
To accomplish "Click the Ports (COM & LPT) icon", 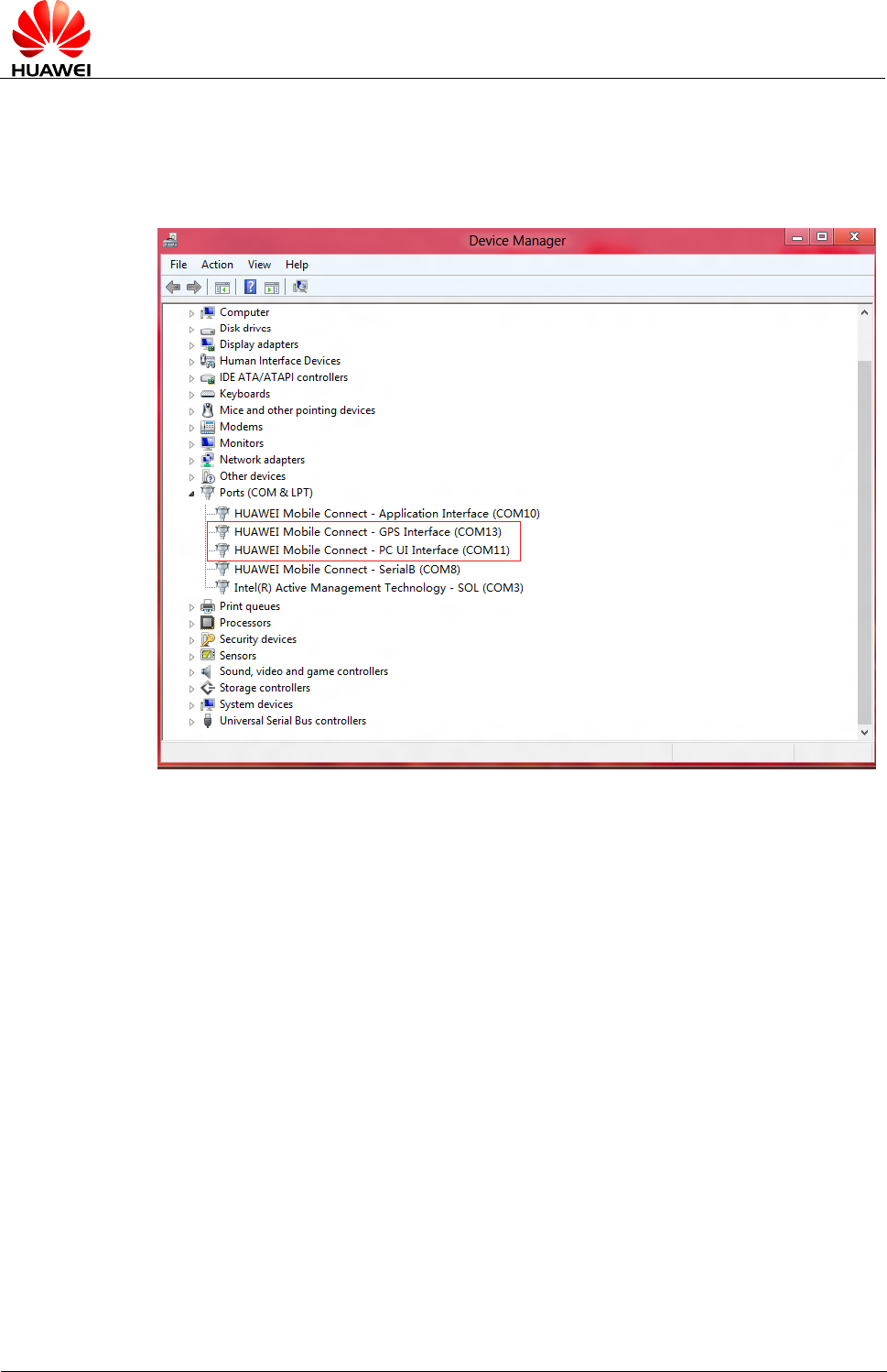I will pyautogui.click(x=208, y=493).
